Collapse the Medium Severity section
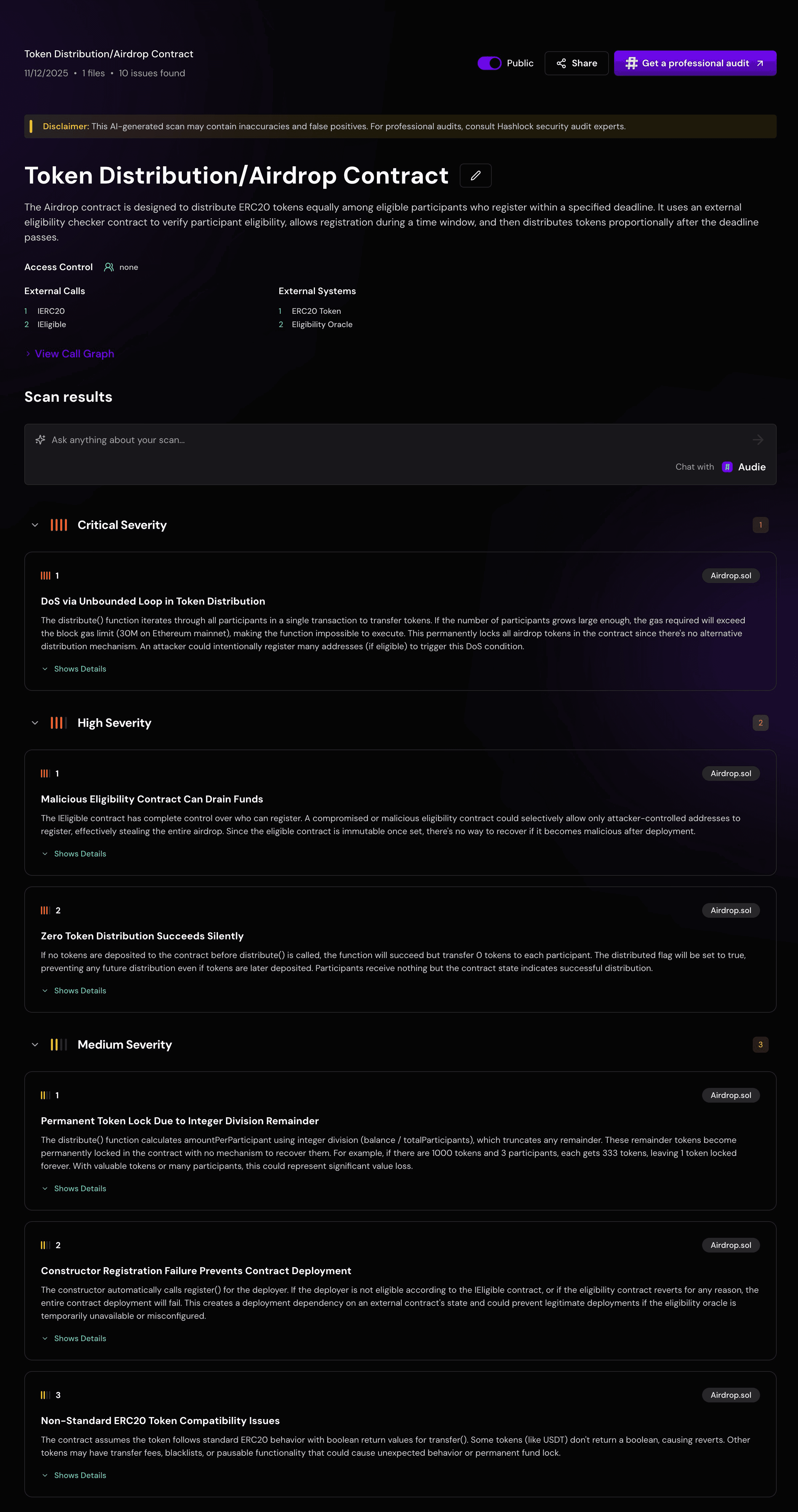The height and width of the screenshot is (1512, 798). click(35, 1044)
